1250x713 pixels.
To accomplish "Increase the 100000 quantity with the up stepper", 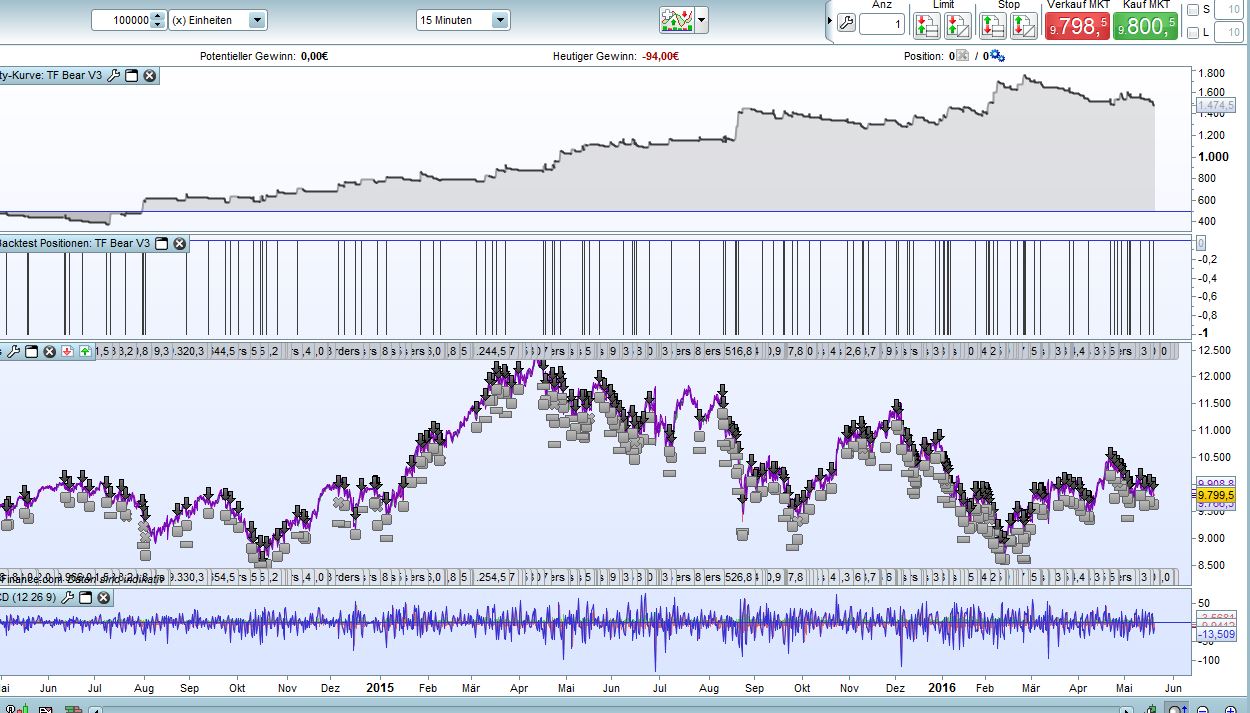I will click(158, 15).
